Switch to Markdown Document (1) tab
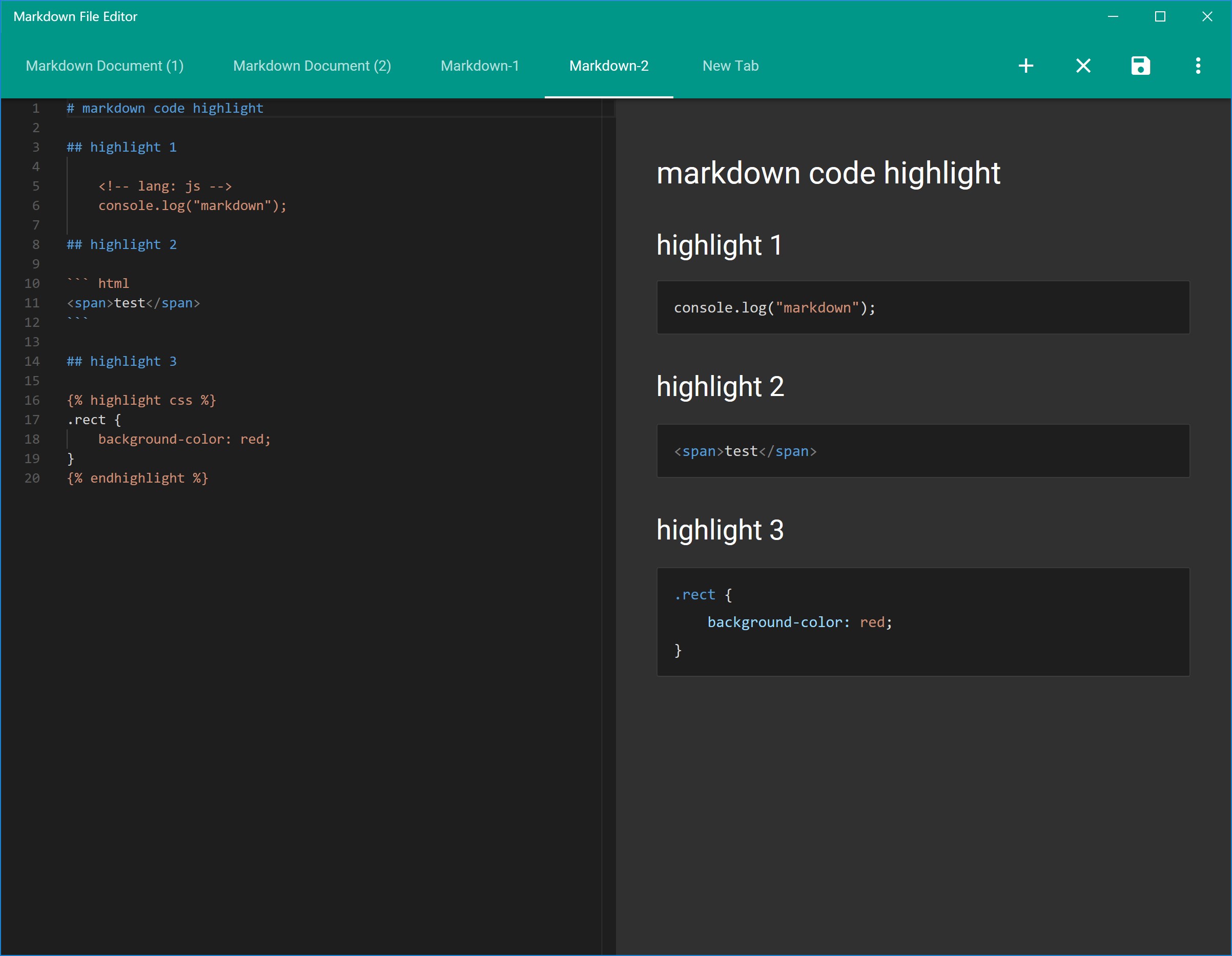 (x=105, y=66)
